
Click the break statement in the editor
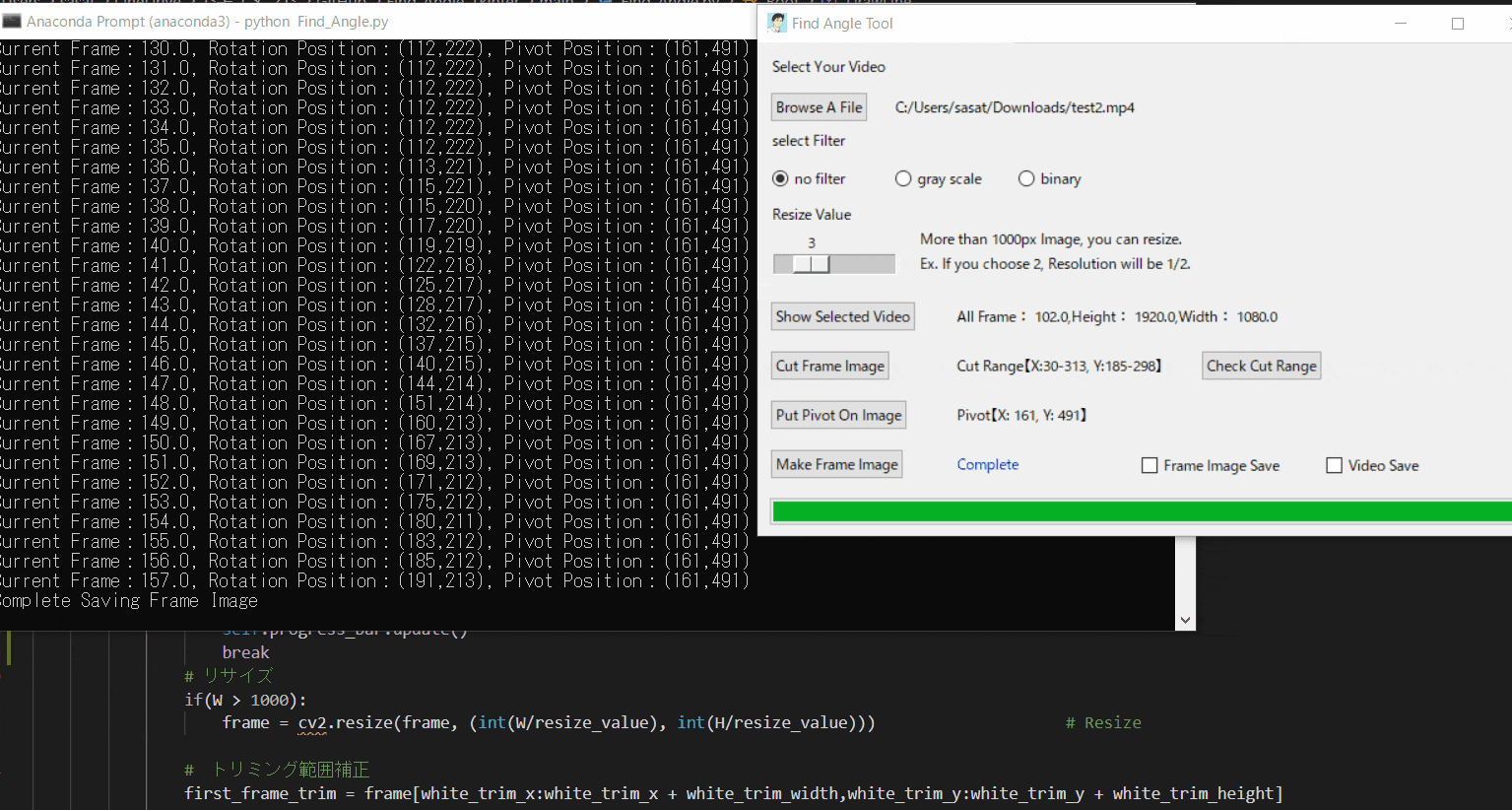(x=245, y=652)
